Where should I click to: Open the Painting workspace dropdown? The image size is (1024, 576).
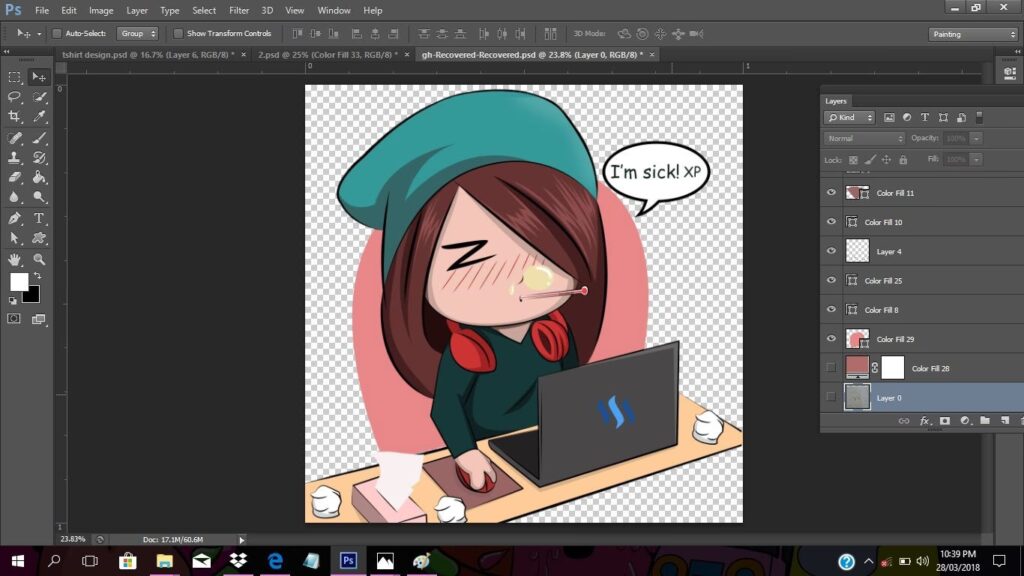972,34
